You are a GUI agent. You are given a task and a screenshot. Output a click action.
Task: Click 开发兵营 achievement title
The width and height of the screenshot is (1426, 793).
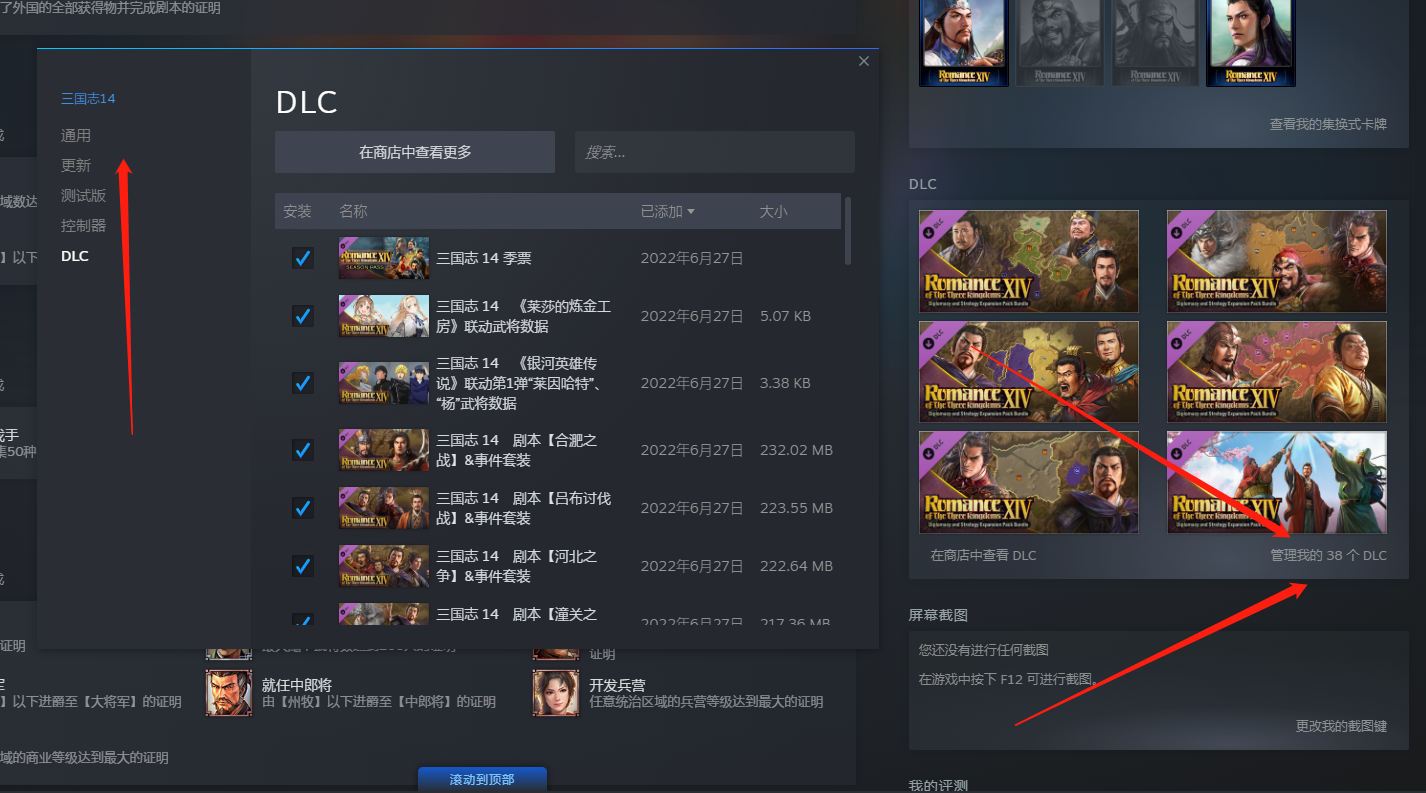[617, 685]
